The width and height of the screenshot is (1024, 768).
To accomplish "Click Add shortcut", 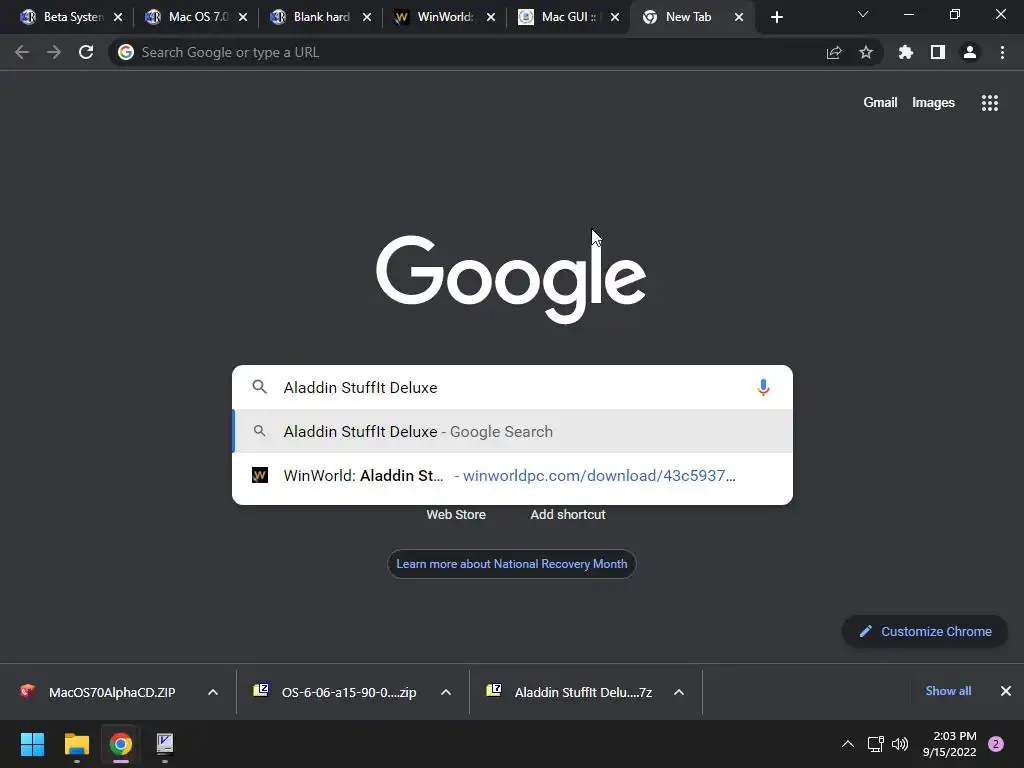I will click(x=568, y=515).
